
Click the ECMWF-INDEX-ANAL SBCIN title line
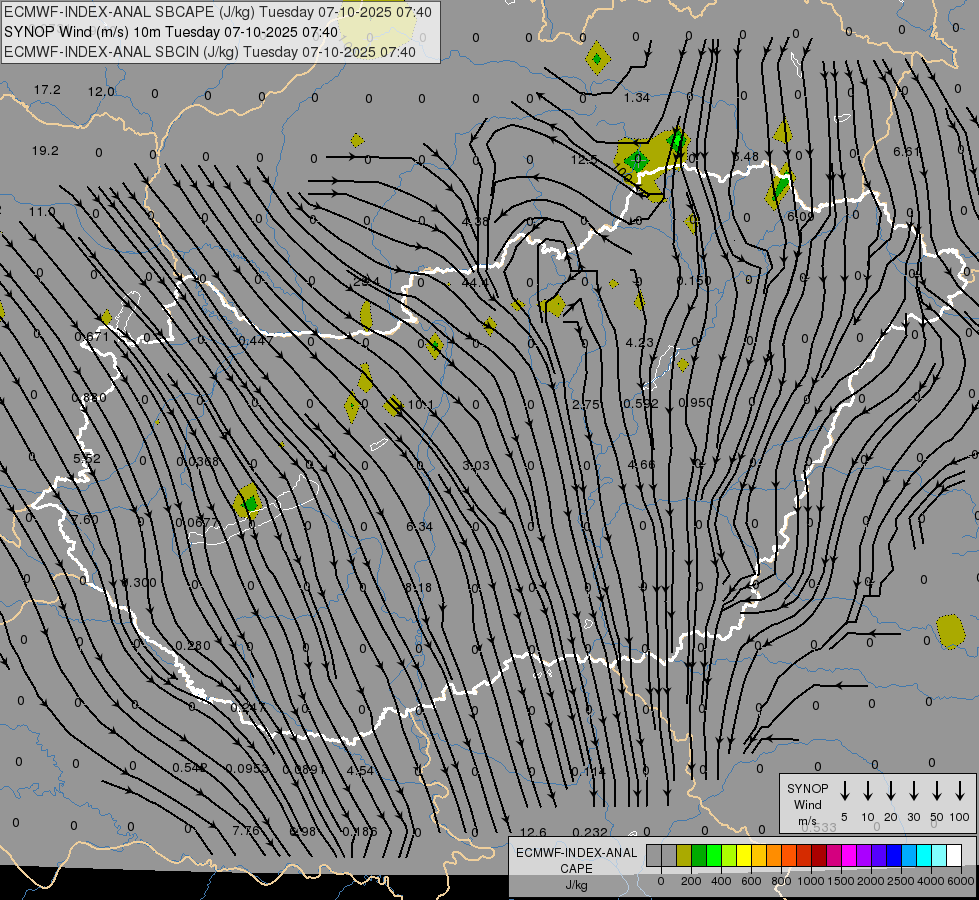click(209, 52)
